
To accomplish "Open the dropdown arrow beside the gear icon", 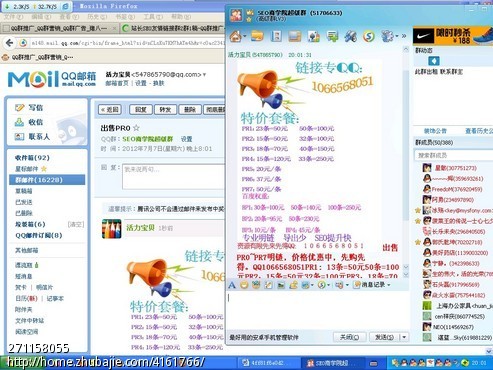I will point(397,36).
